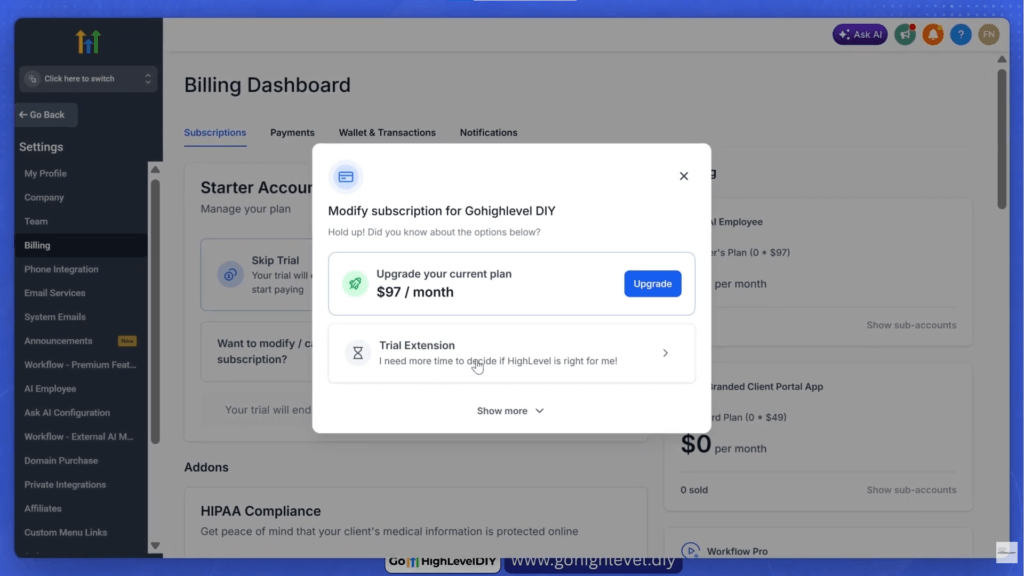Open the help question mark icon

(x=961, y=35)
